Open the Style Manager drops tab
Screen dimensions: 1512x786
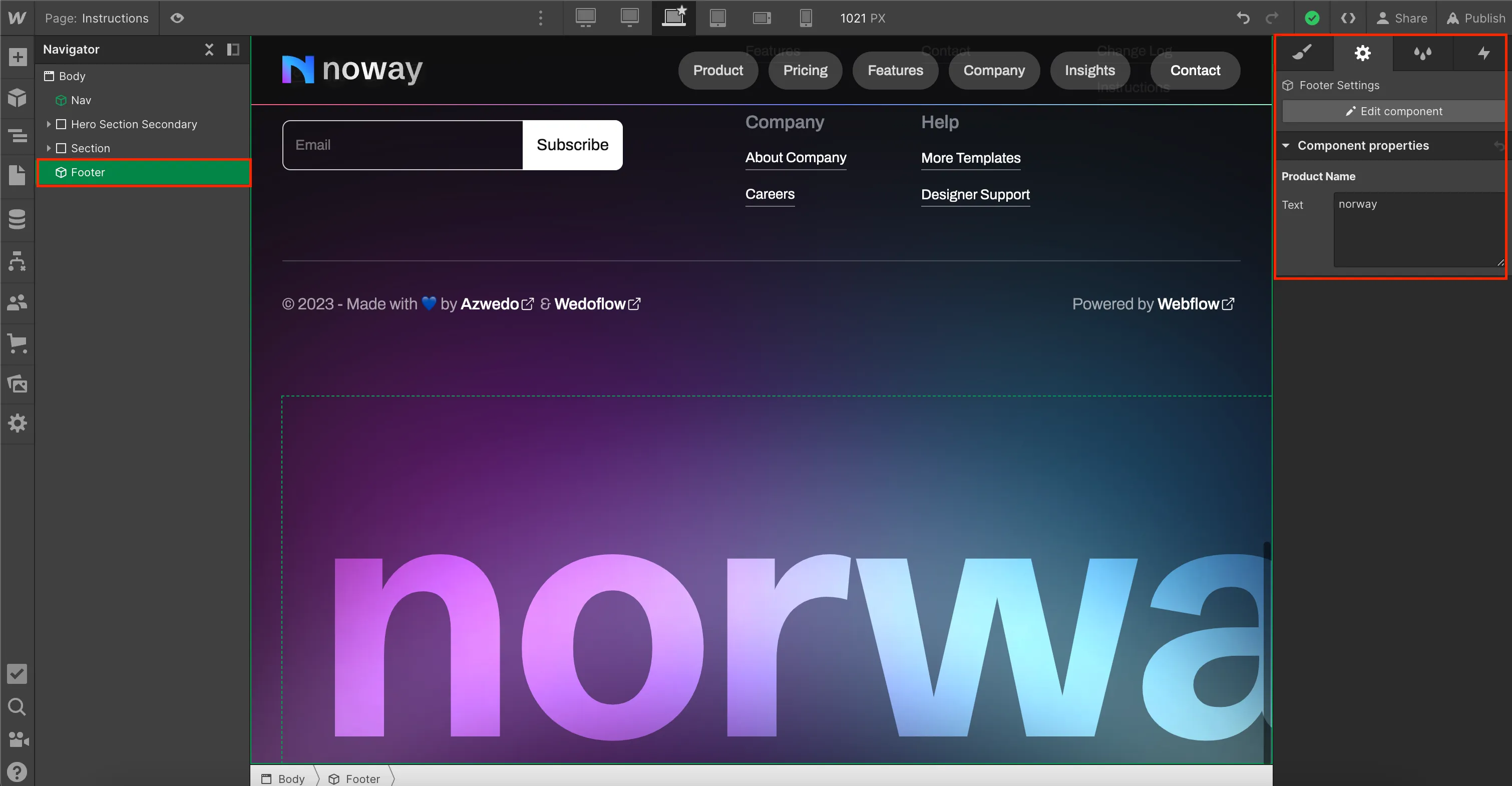click(1422, 54)
